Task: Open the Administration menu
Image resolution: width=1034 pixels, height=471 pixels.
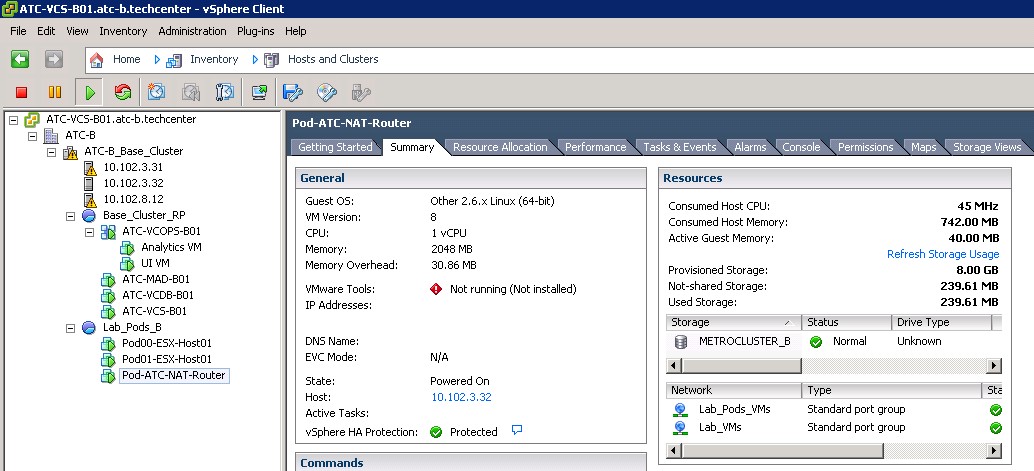Action: (192, 31)
